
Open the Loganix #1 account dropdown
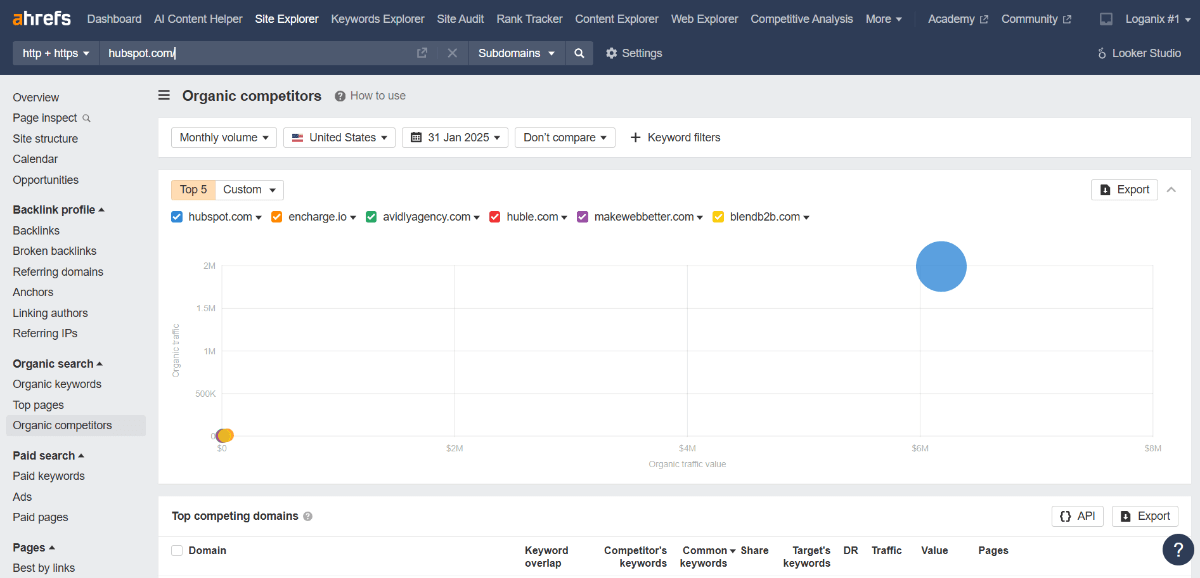(x=1159, y=19)
